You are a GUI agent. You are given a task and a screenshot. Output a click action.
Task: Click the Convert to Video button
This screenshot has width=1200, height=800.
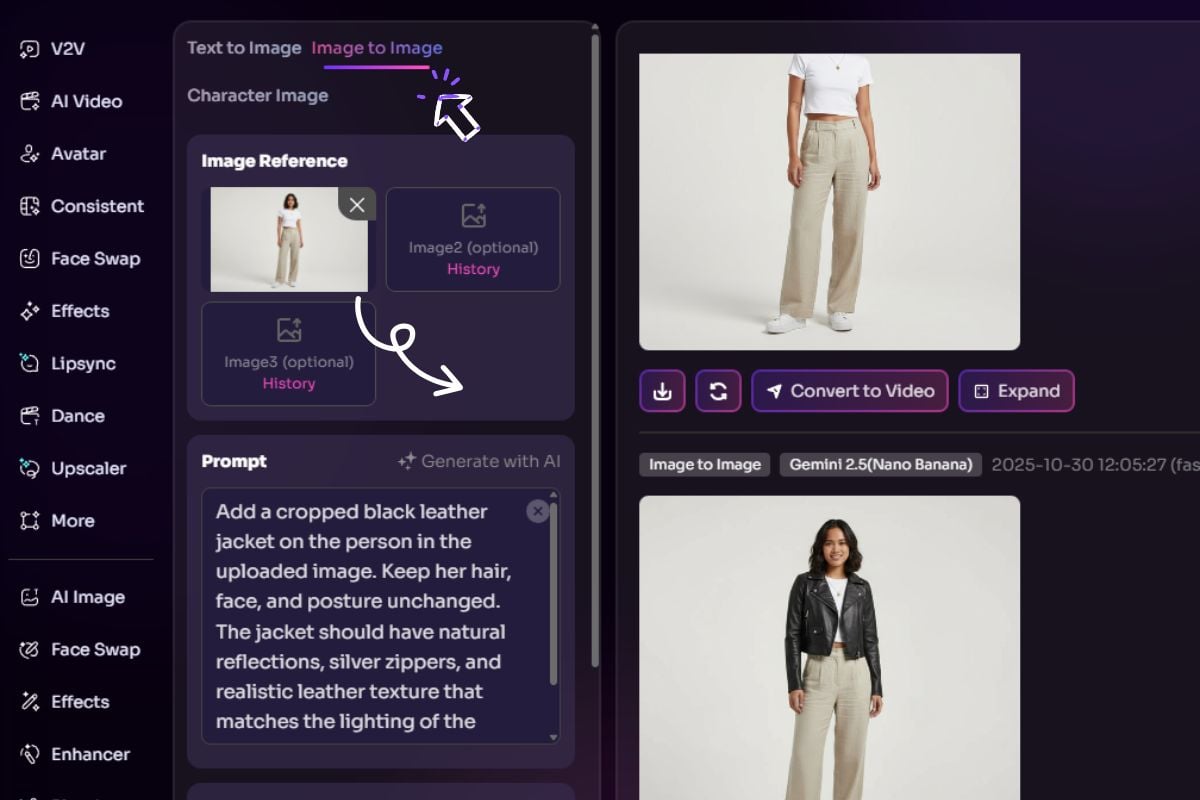[x=849, y=391]
